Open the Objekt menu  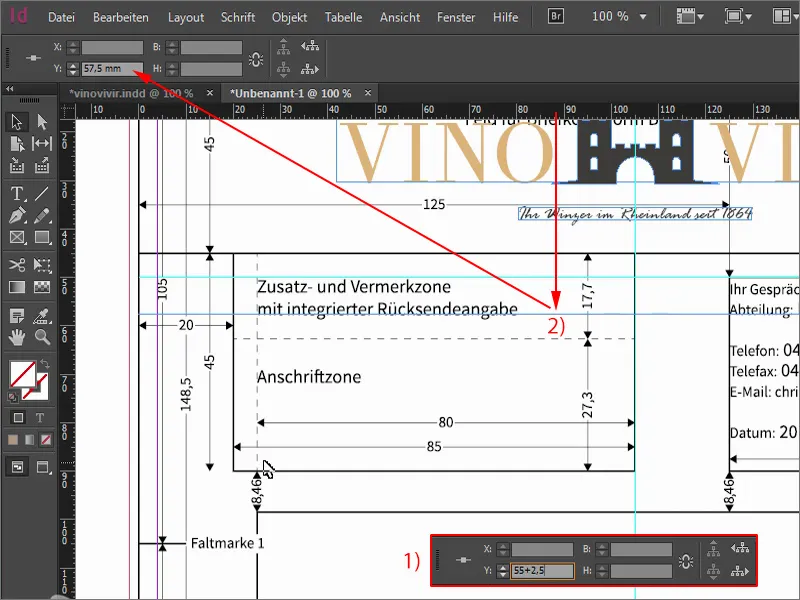289,17
